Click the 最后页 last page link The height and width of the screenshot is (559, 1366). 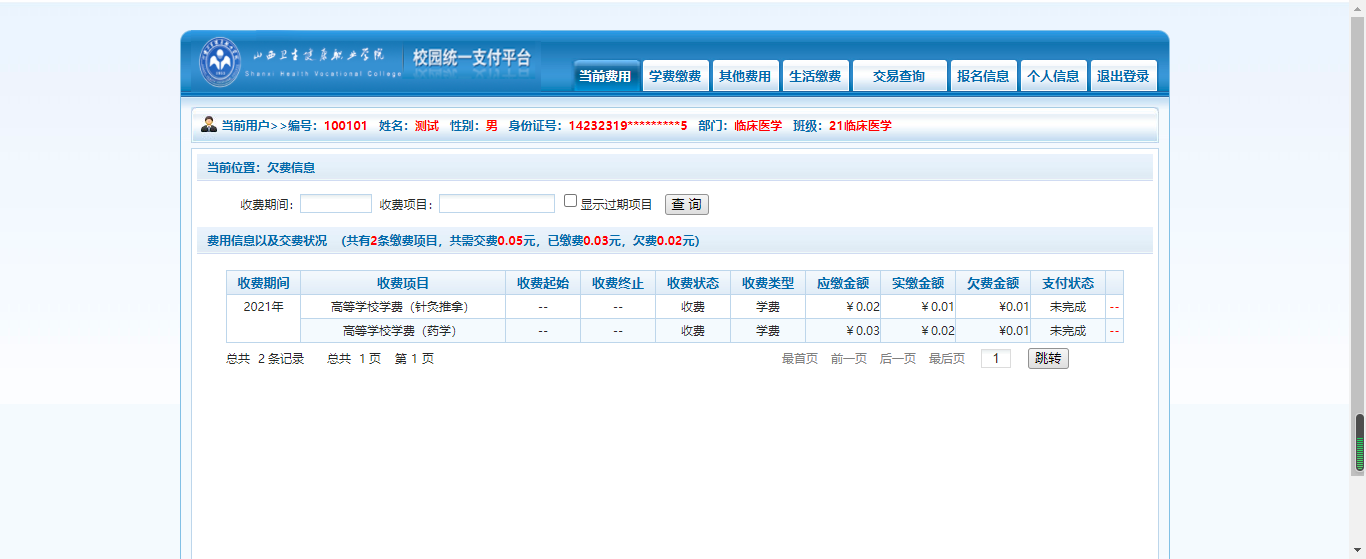coord(946,359)
